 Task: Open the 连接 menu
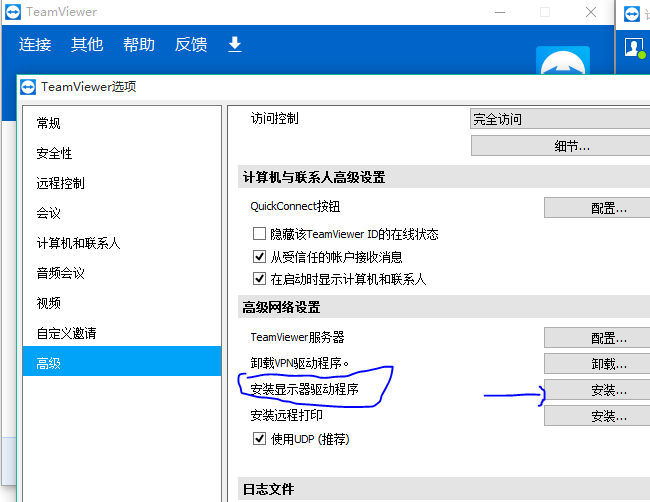point(35,44)
